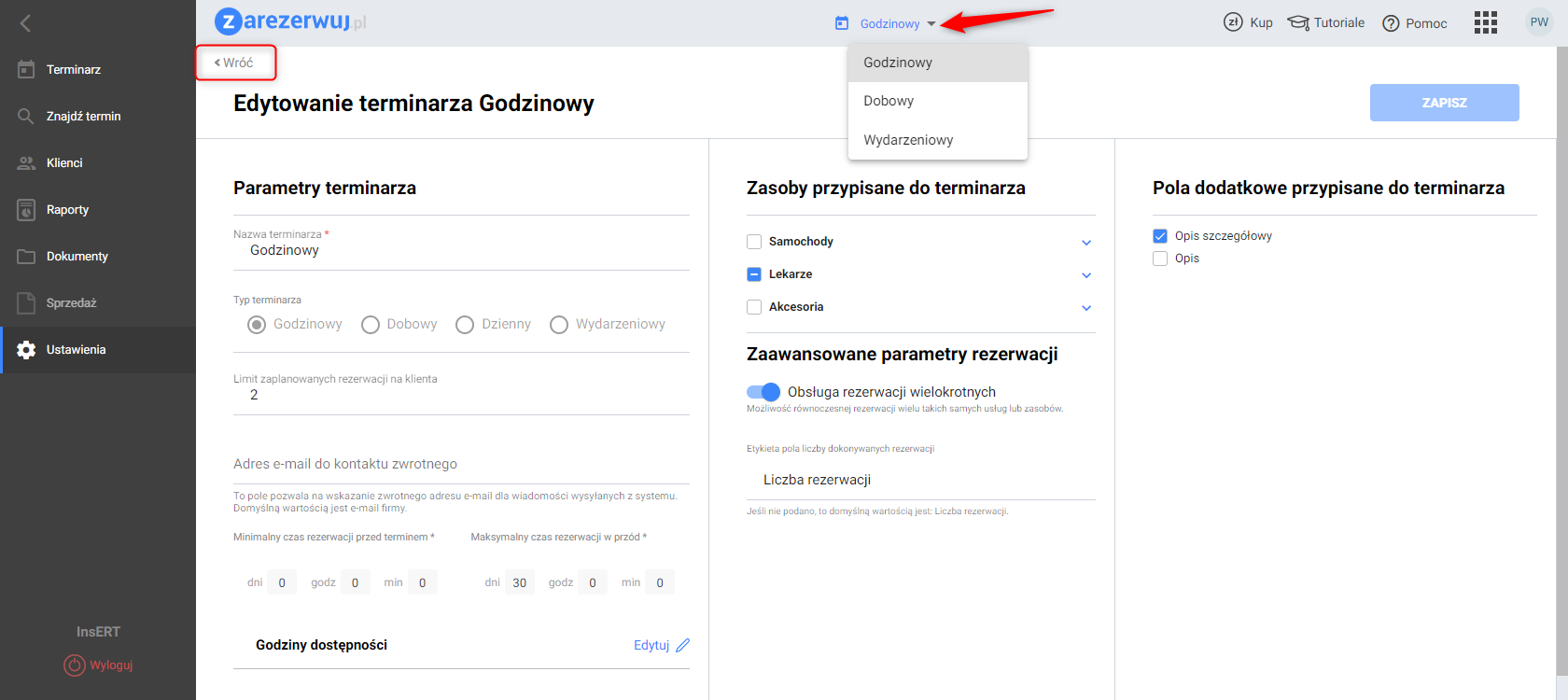Collapse sidebar with the back arrow icon
The width and height of the screenshot is (1568, 700).
(25, 23)
